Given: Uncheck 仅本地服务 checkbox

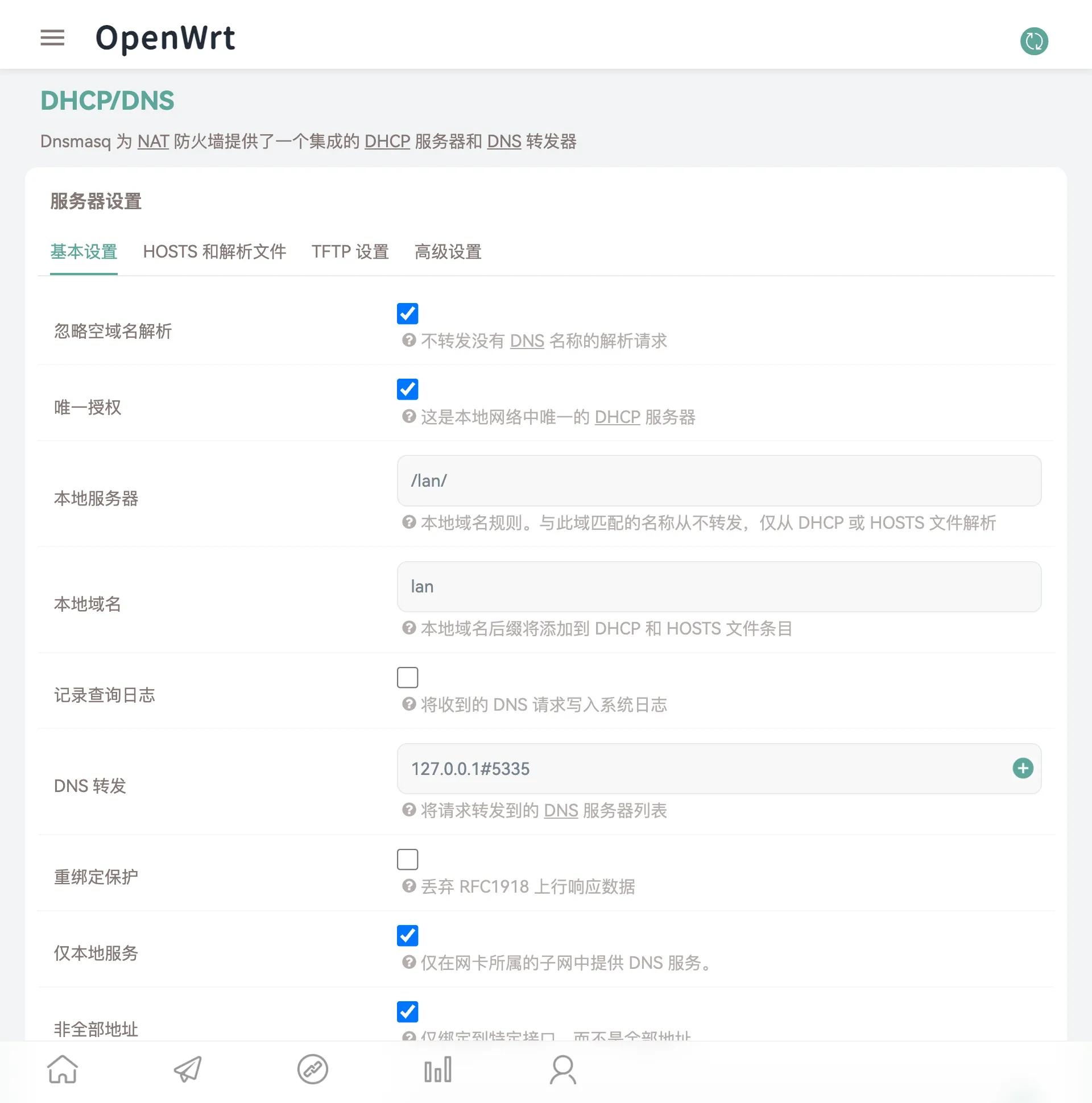Looking at the screenshot, I should pyautogui.click(x=407, y=936).
